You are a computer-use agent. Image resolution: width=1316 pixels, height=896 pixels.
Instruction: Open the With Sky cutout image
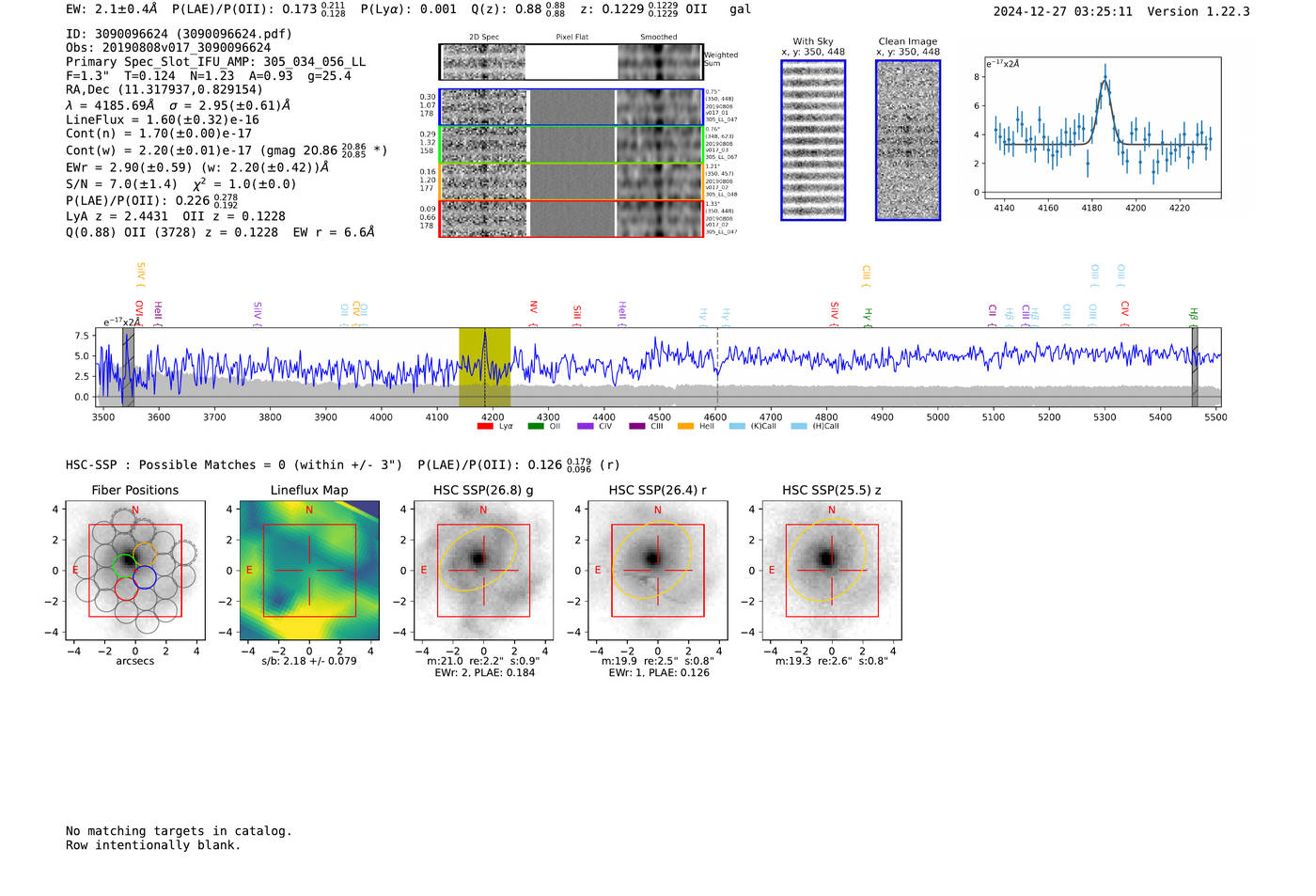(x=813, y=140)
